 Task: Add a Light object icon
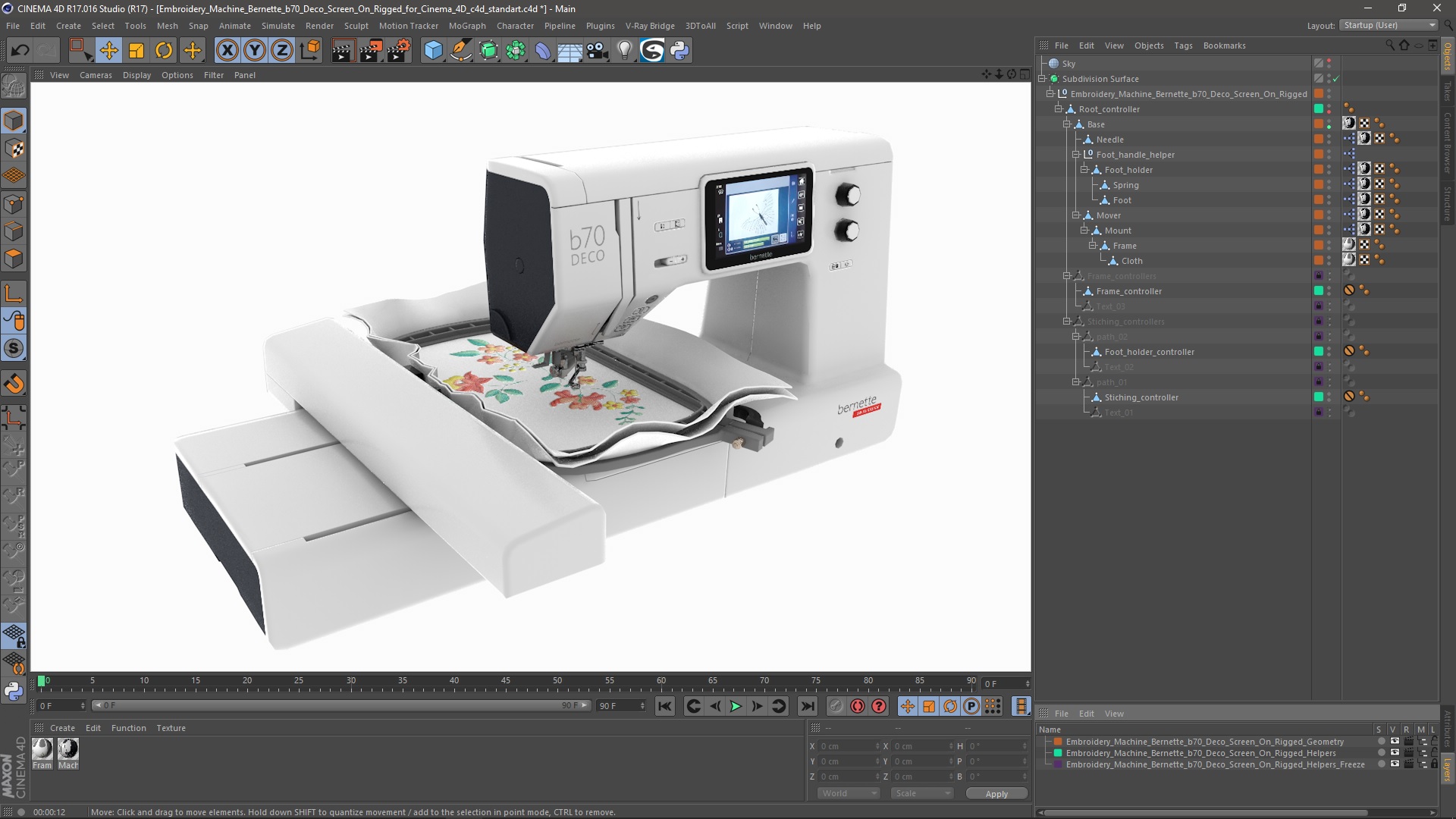click(x=624, y=51)
